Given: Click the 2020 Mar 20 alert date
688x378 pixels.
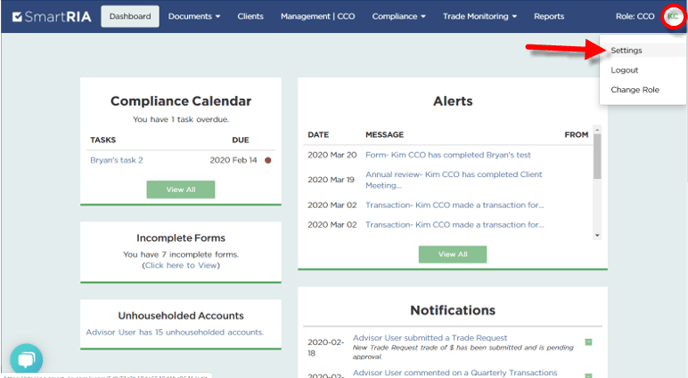Looking at the screenshot, I should click(332, 155).
